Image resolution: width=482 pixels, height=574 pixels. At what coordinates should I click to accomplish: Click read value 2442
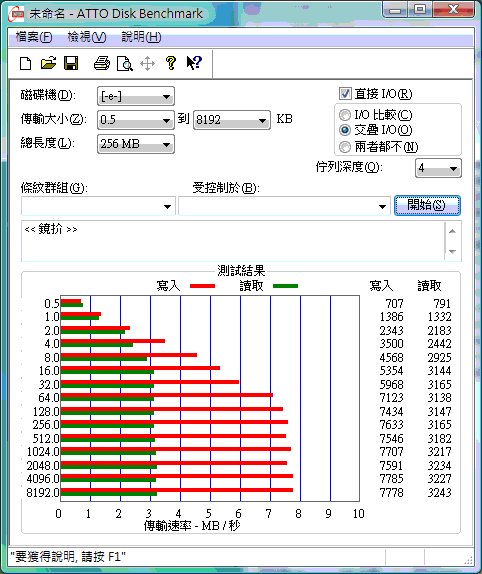(439, 344)
